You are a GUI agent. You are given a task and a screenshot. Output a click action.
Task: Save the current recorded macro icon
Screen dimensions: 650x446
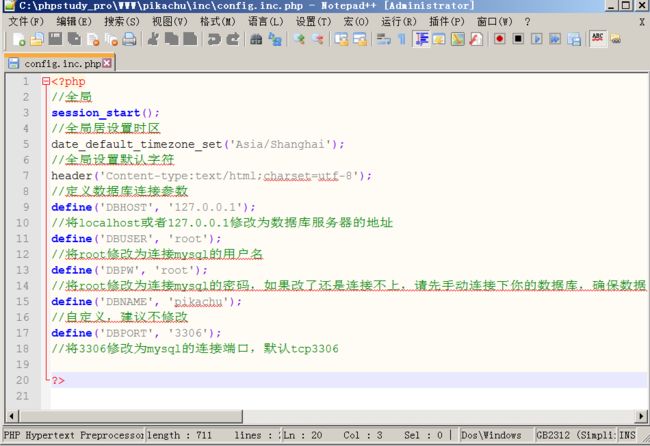tap(574, 39)
